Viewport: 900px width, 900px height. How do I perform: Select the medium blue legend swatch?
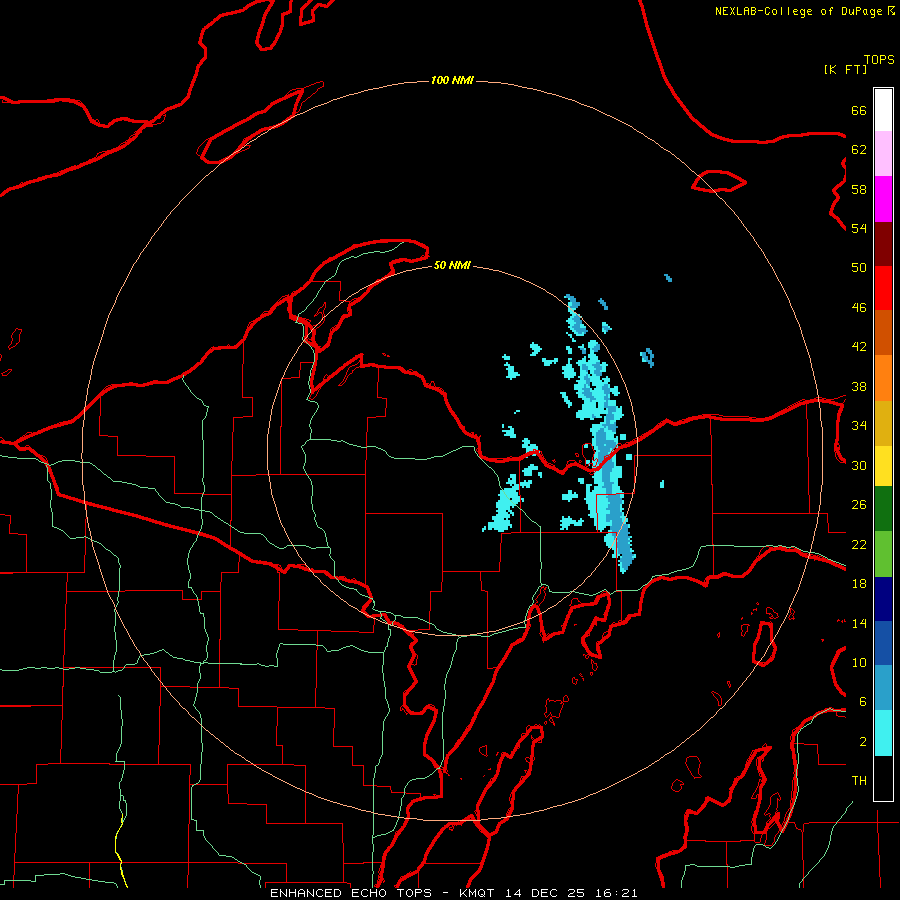click(883, 643)
